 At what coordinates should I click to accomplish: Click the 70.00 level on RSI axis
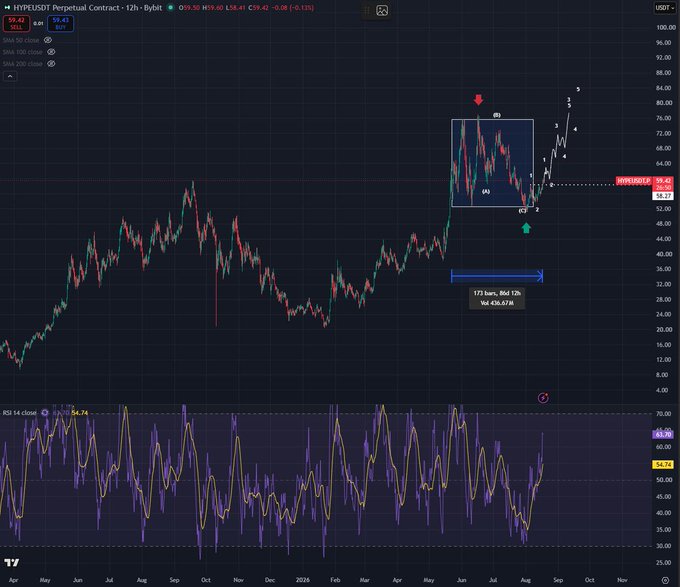664,414
